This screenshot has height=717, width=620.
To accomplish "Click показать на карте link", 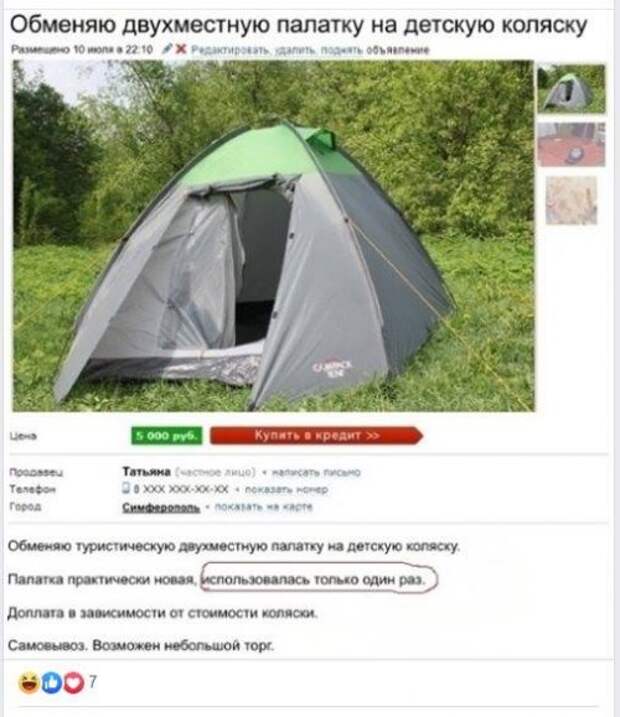I will (263, 507).
